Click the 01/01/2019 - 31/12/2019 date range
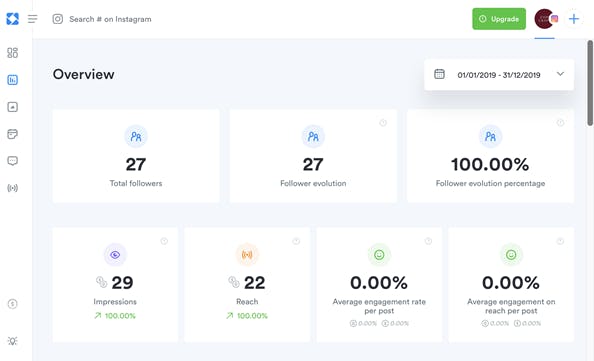Viewport: 594px width, 361px height. (499, 75)
